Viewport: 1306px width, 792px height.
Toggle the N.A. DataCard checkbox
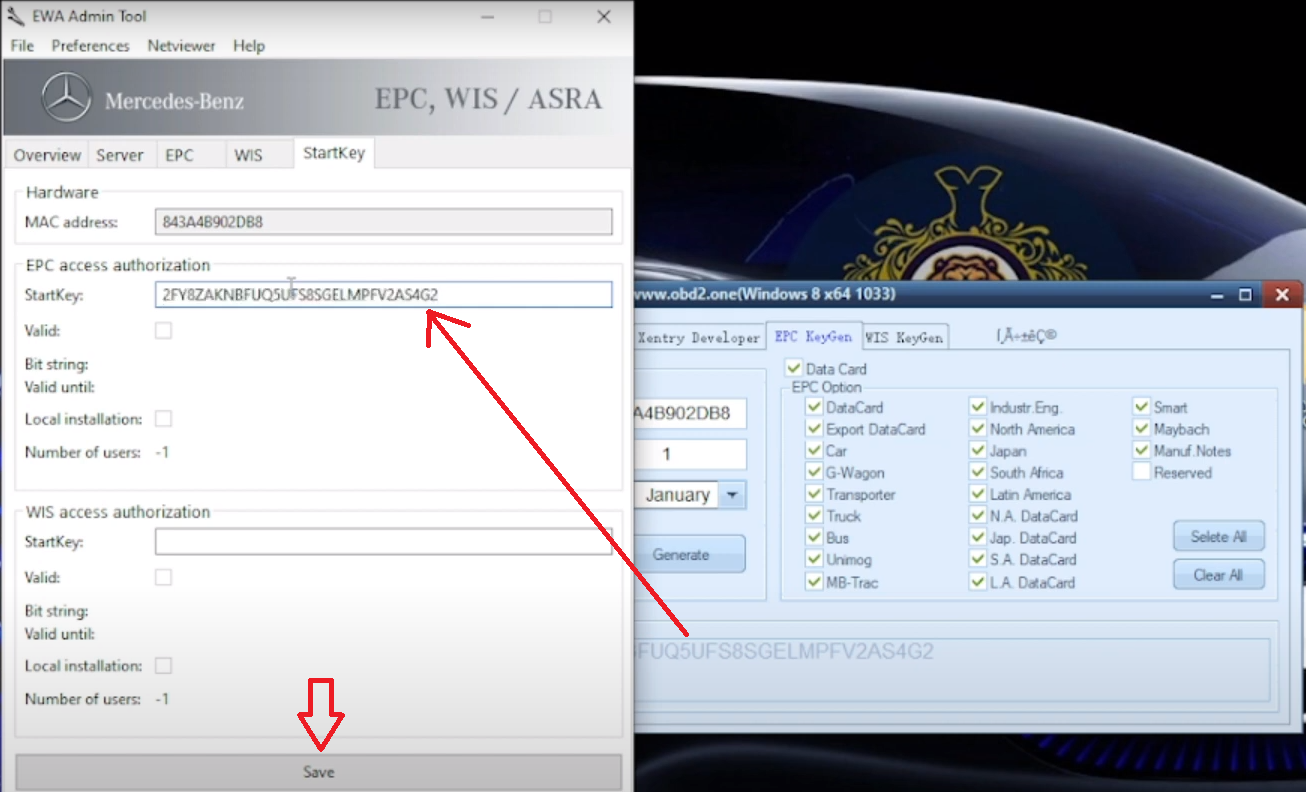point(978,516)
